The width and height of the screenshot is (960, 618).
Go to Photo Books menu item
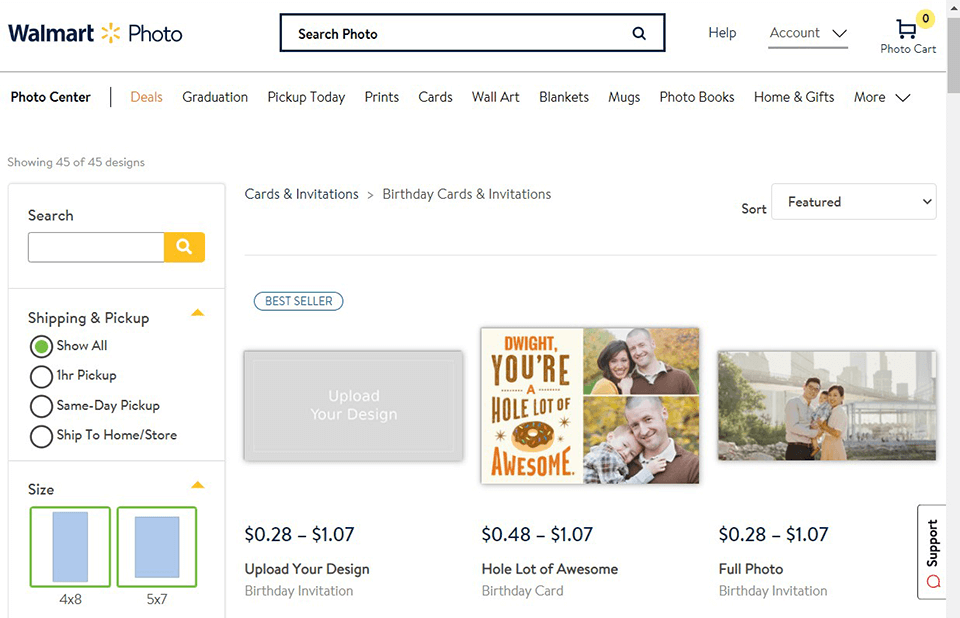click(697, 97)
